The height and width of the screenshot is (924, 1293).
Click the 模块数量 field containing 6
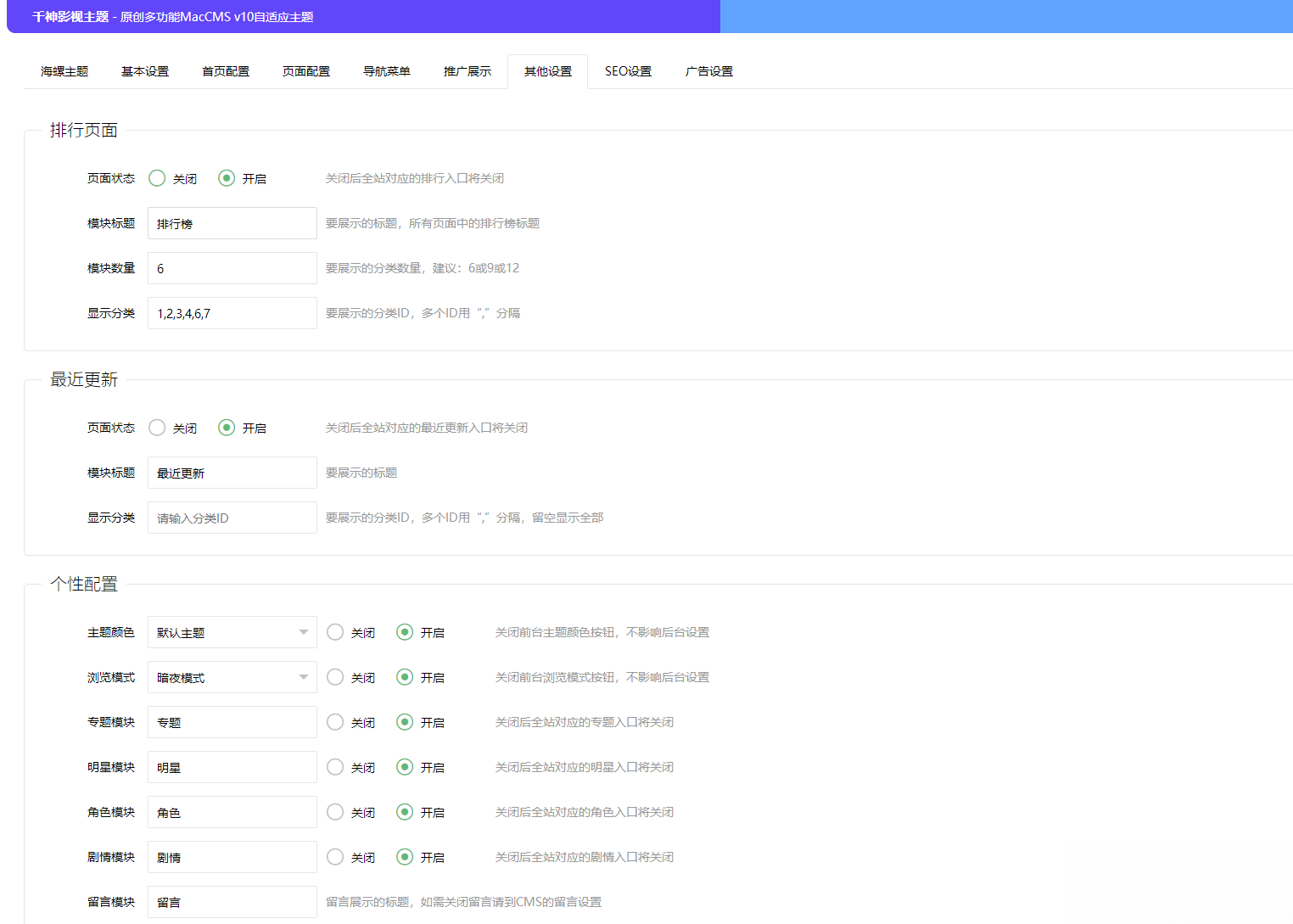click(x=232, y=268)
